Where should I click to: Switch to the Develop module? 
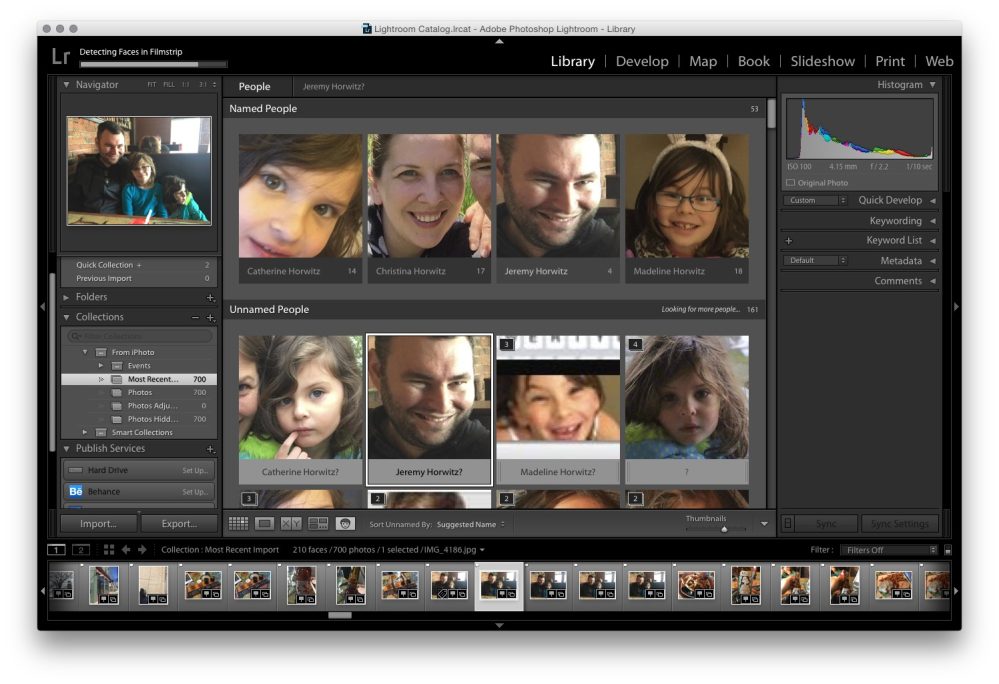tap(642, 61)
